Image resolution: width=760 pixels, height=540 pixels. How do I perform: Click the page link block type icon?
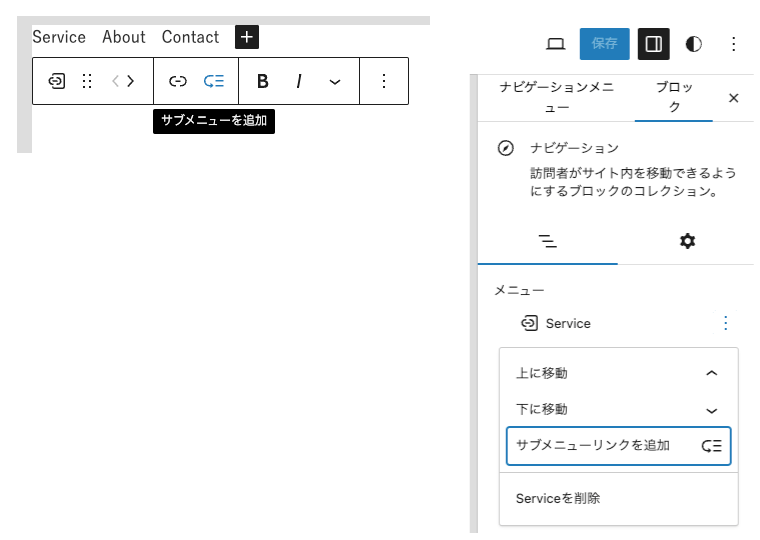coord(57,81)
